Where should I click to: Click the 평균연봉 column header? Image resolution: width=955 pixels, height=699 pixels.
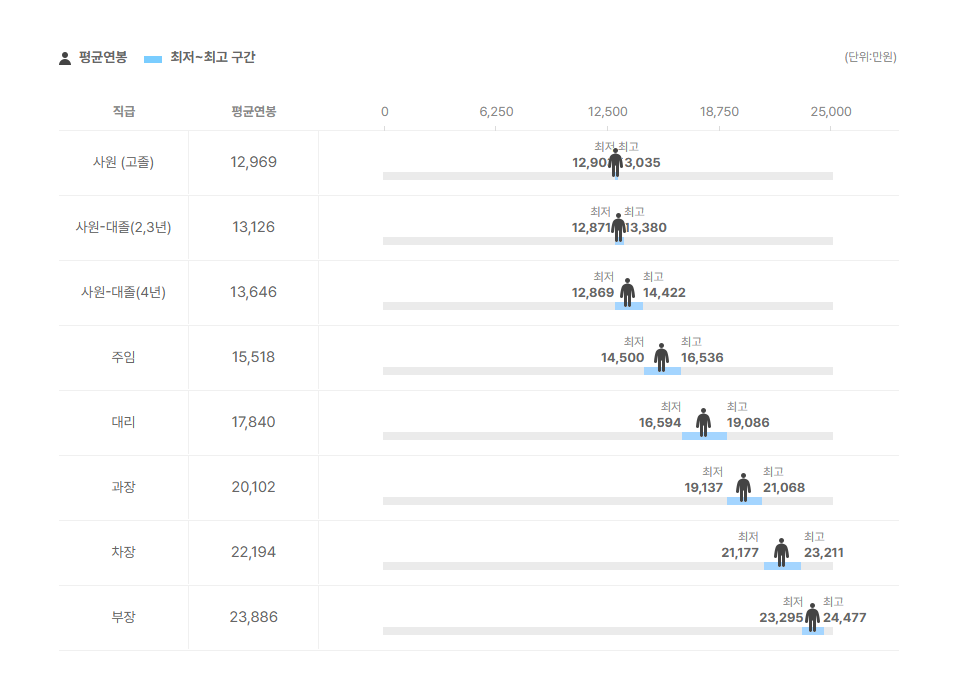[x=253, y=111]
